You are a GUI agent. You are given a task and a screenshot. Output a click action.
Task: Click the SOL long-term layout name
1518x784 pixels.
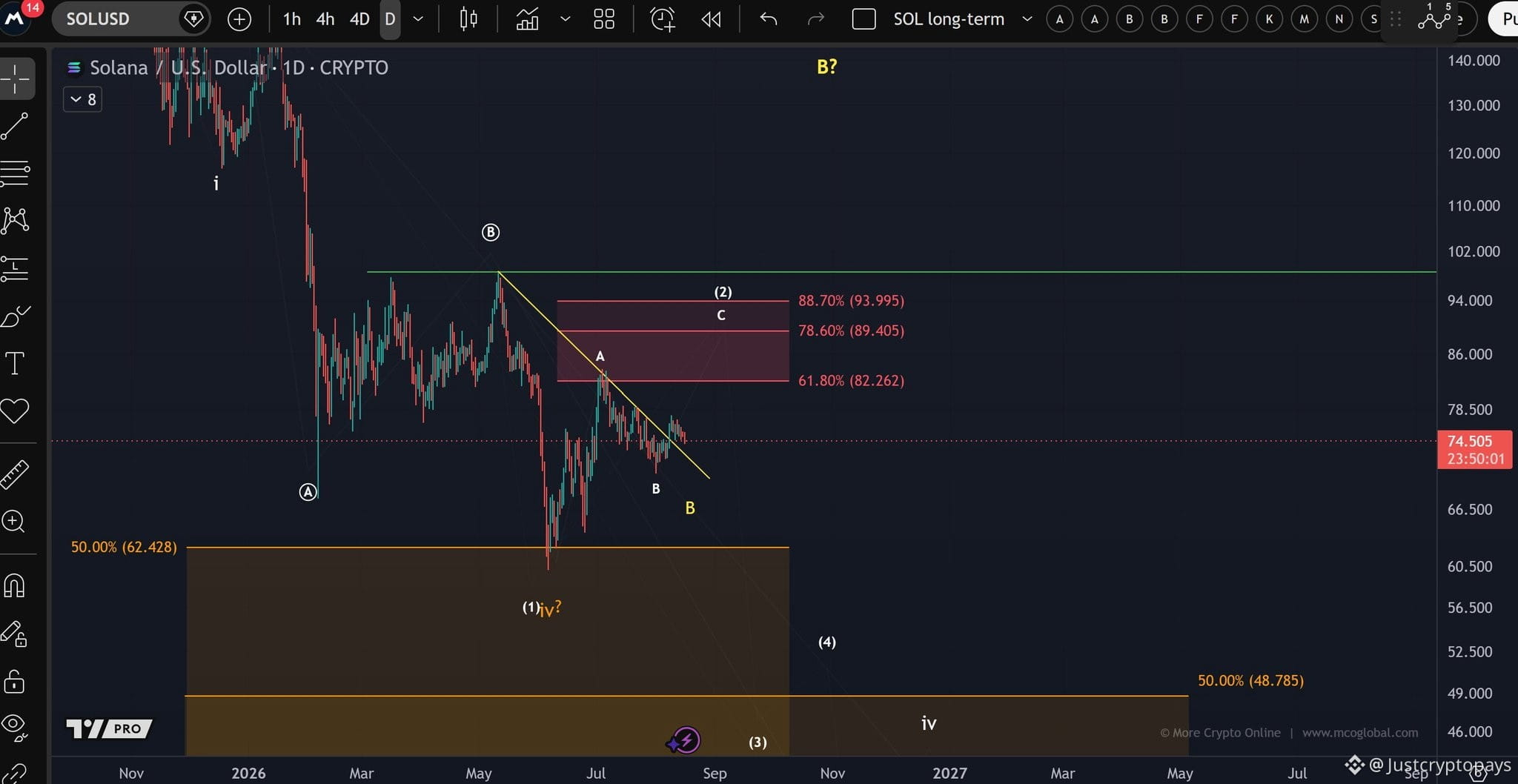[949, 19]
